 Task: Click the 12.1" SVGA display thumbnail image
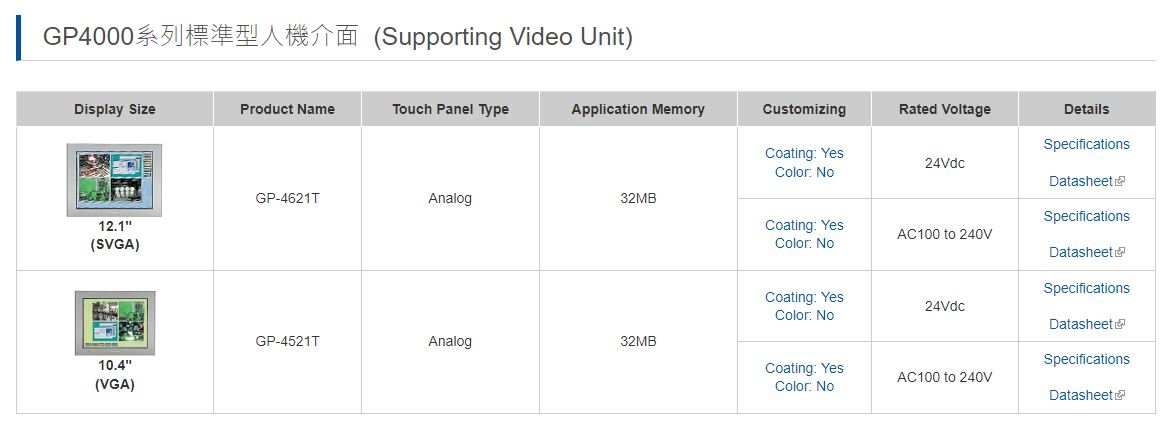pos(114,180)
